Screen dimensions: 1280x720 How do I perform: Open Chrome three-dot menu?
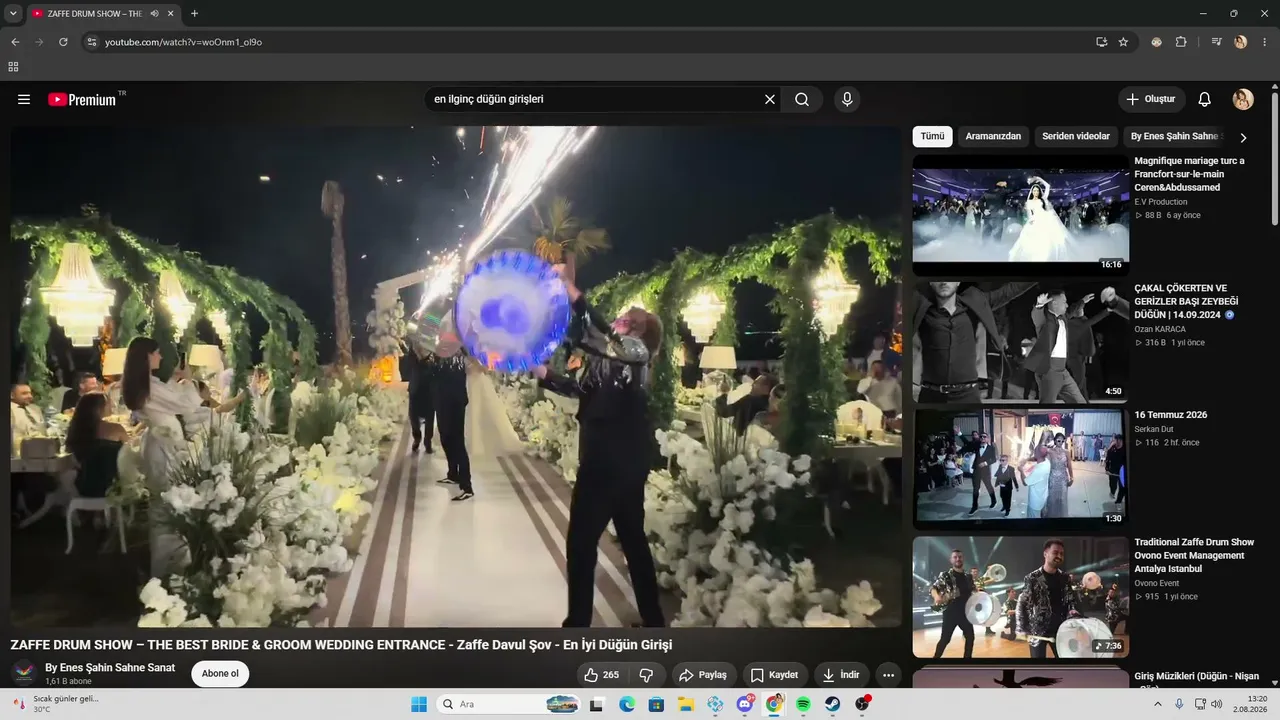point(1265,42)
